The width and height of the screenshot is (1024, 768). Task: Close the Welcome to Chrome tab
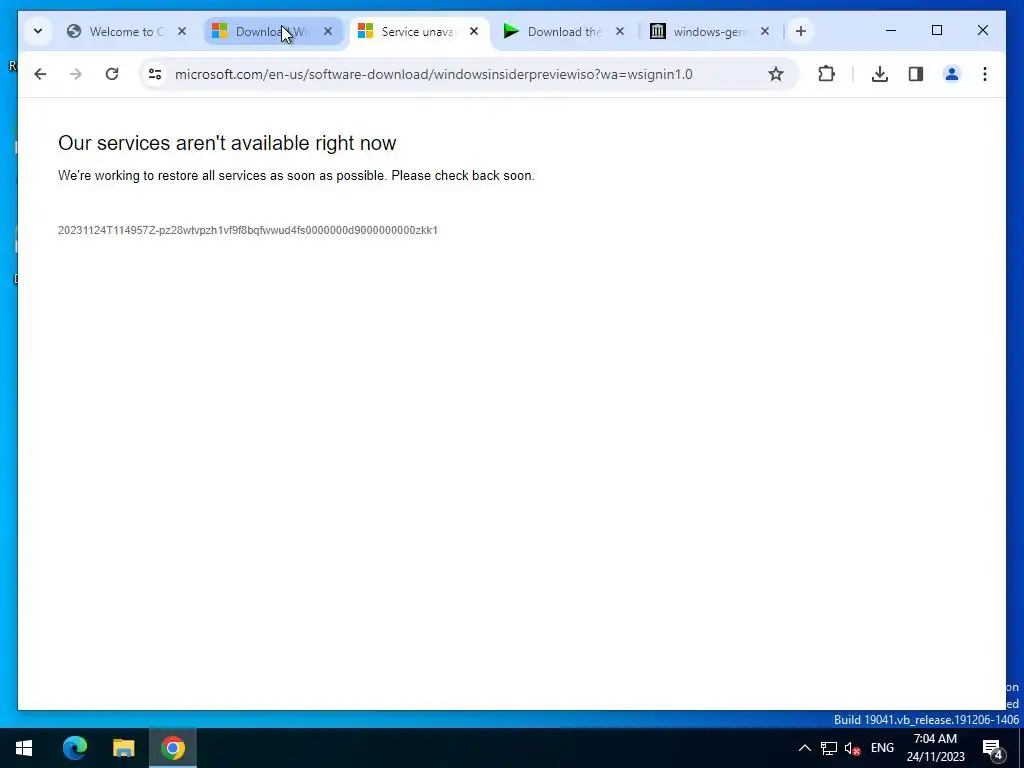(x=182, y=31)
